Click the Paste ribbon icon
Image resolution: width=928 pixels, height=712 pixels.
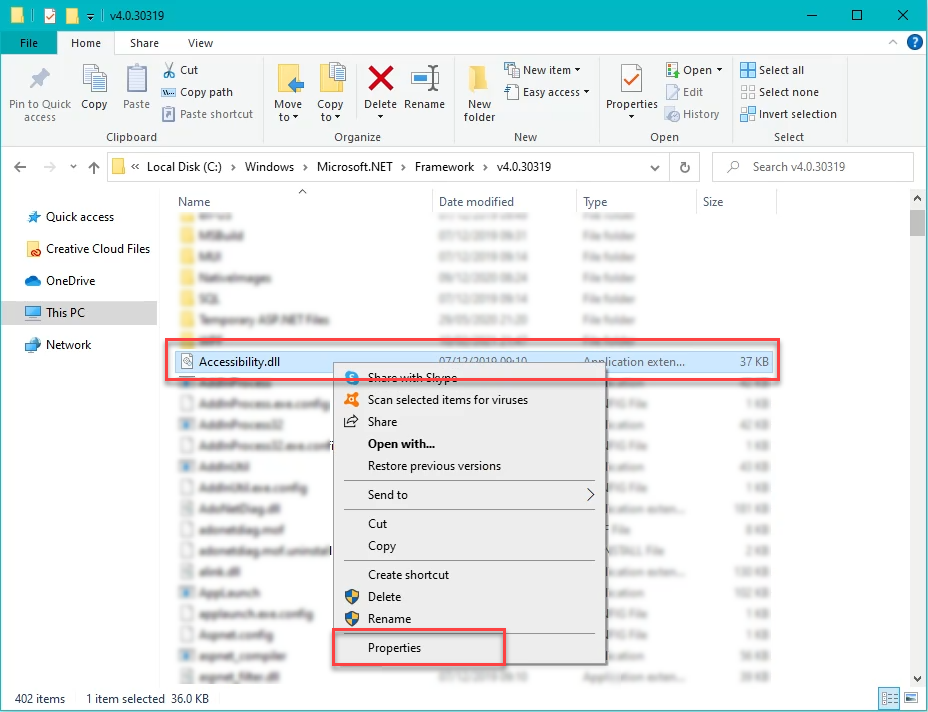[x=136, y=88]
